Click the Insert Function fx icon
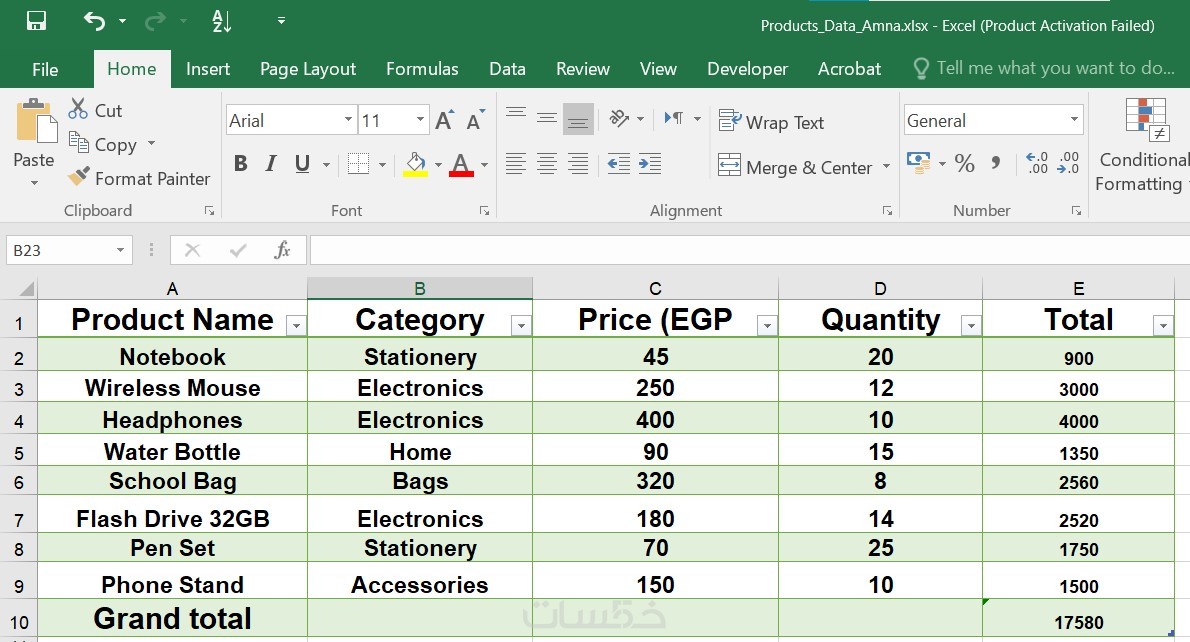 tap(282, 250)
